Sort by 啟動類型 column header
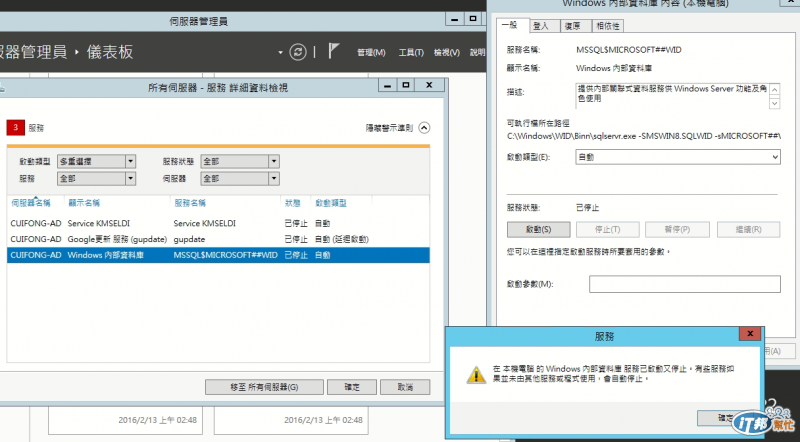This screenshot has width=800, height=442. (x=331, y=203)
